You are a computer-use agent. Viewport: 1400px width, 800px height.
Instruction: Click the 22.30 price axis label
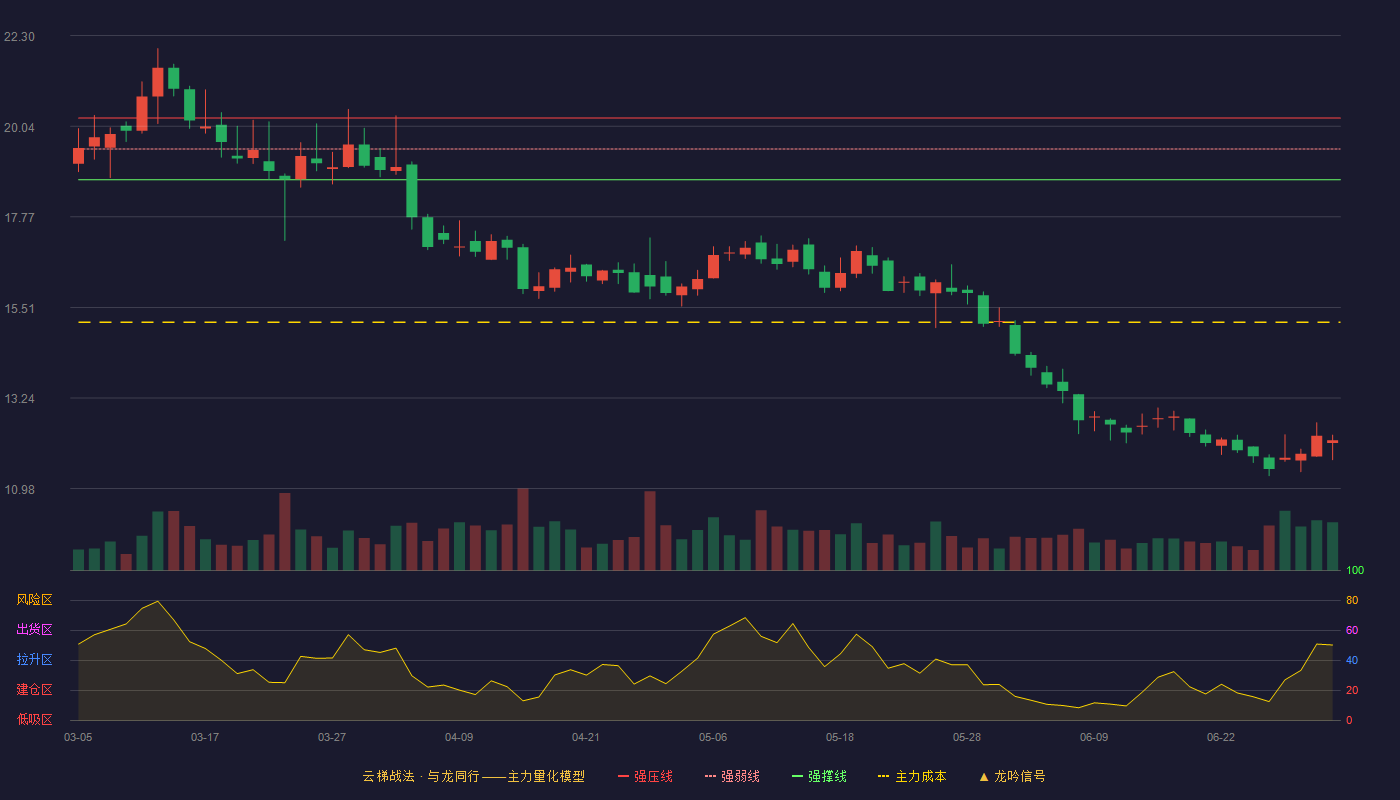coord(19,36)
